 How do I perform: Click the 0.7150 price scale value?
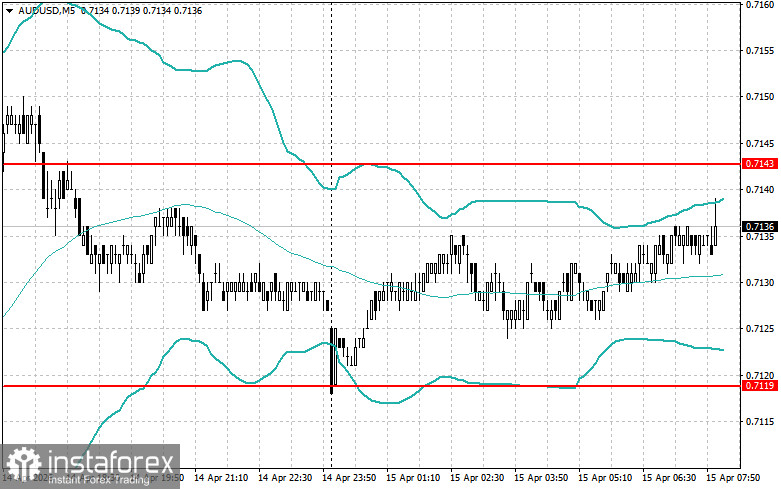(x=760, y=97)
